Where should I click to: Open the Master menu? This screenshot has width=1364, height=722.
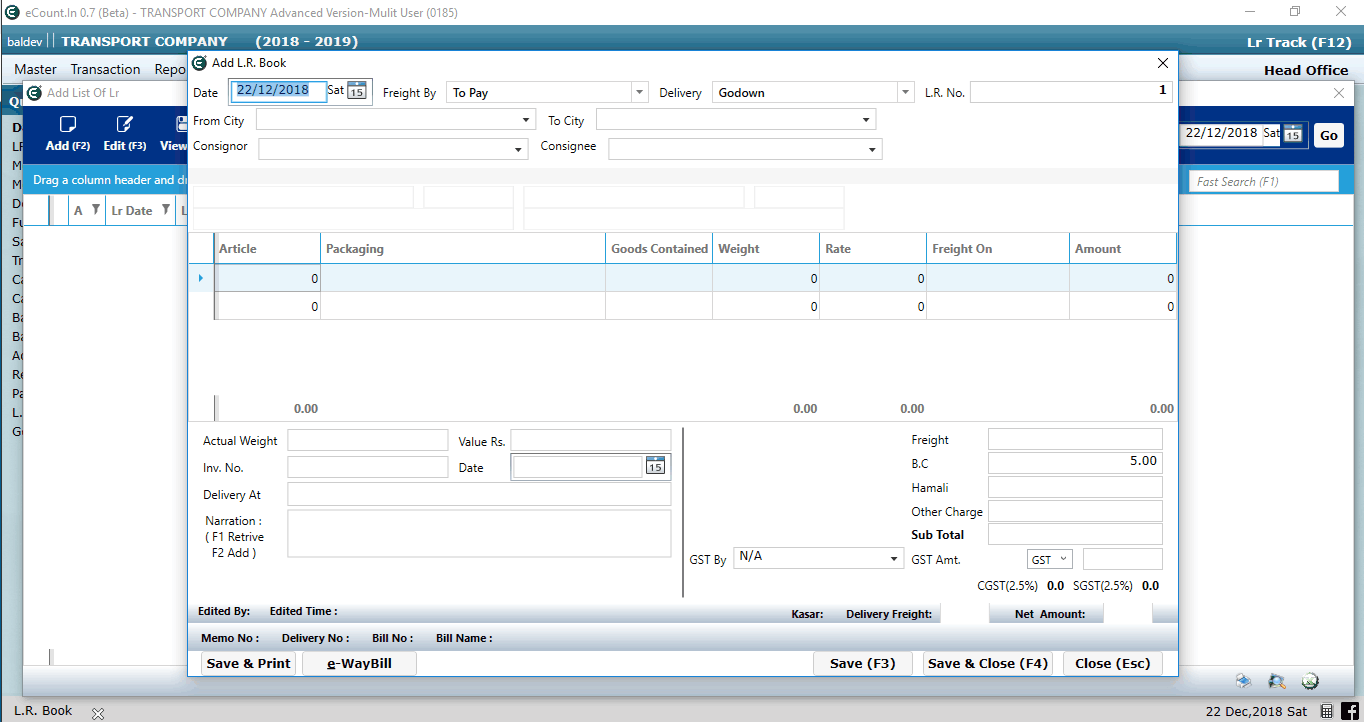(35, 68)
